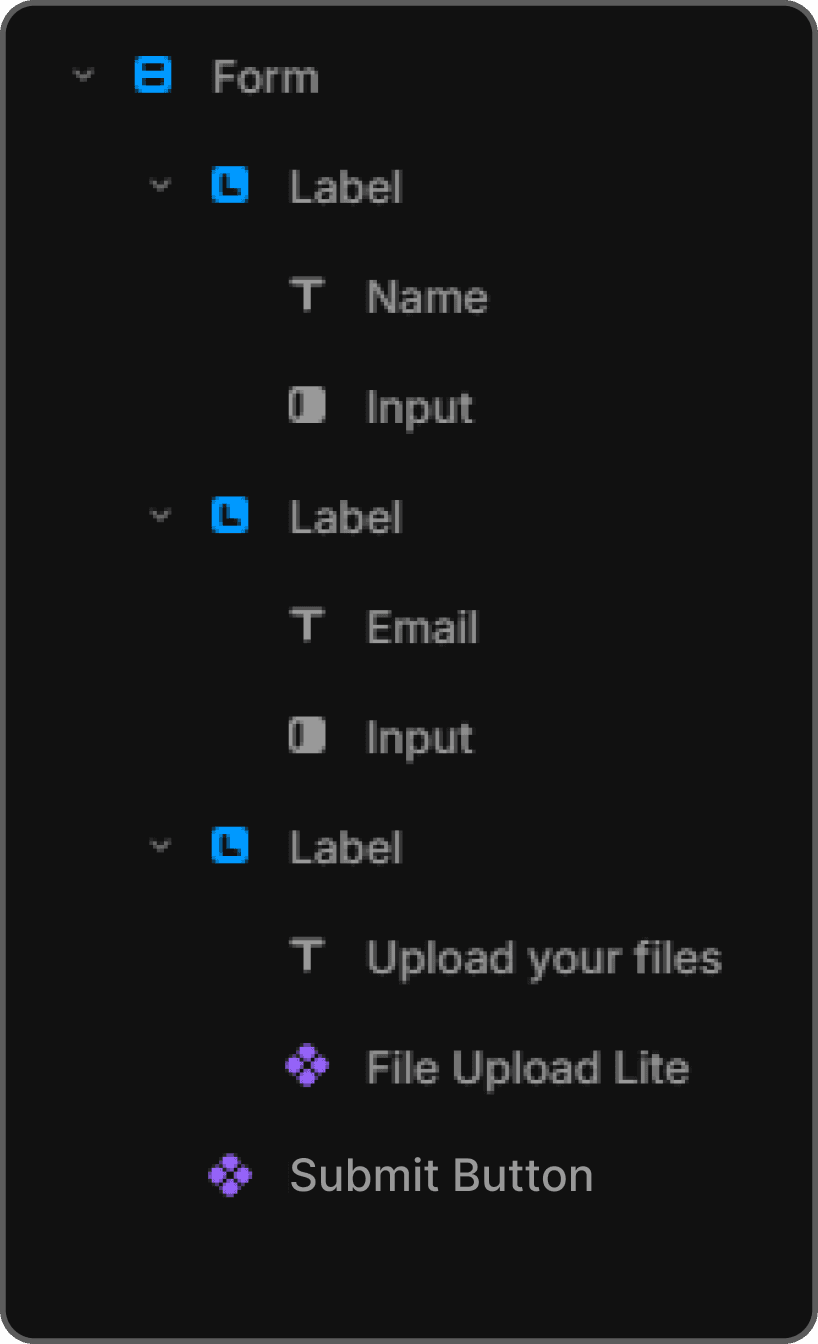Click the File Upload Lite component icon
The width and height of the screenshot is (818, 1344).
(x=306, y=1067)
